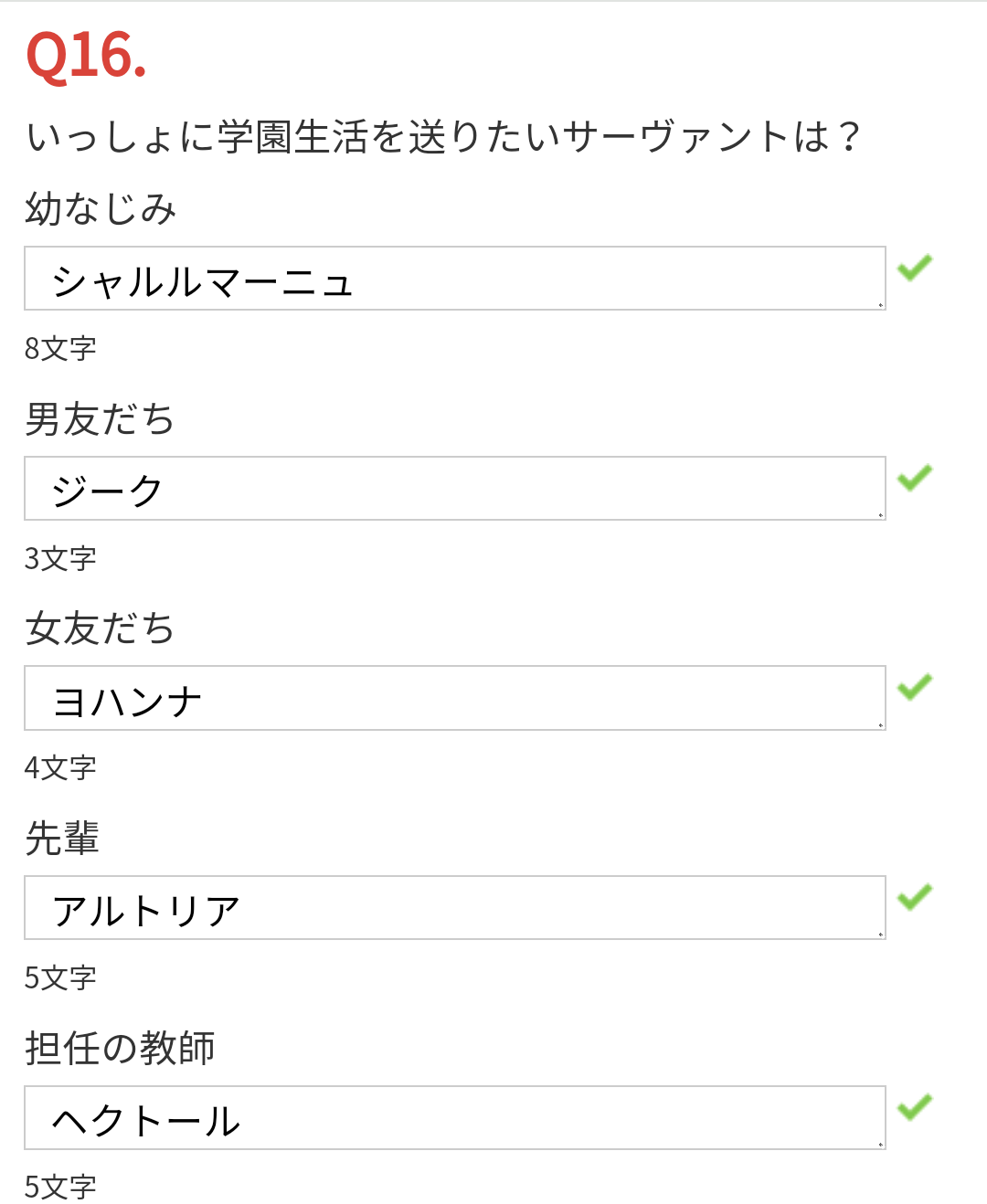Click the 幼なじみ field label
Viewport: 987px width, 1204px height.
pos(101,209)
